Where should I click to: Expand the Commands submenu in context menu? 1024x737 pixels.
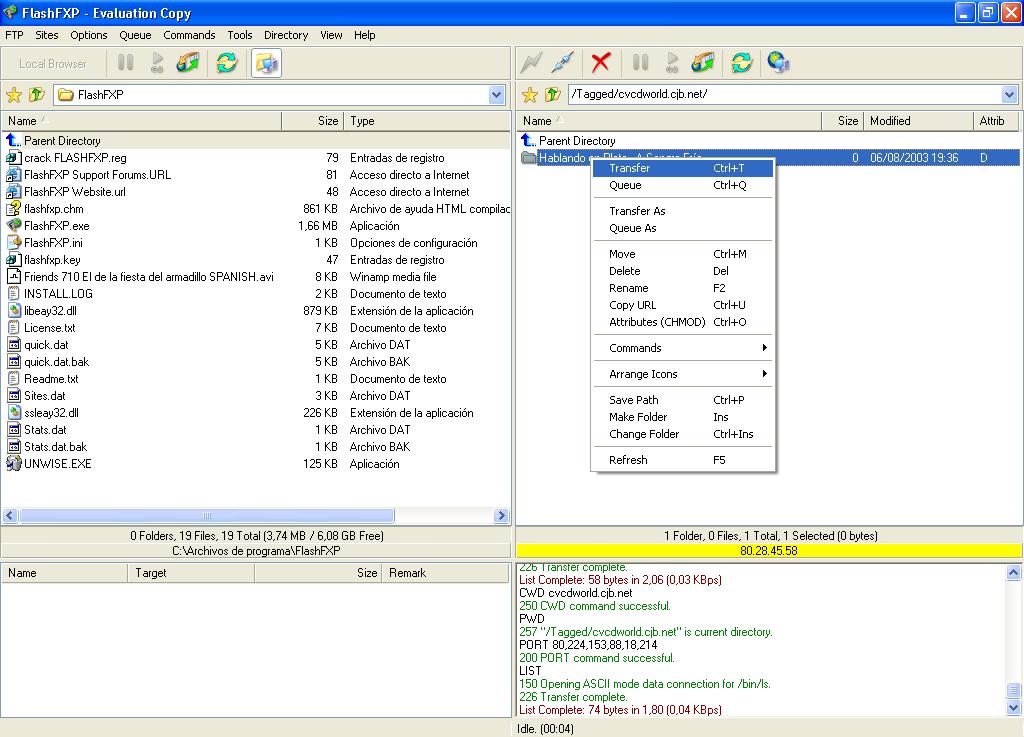pos(682,348)
